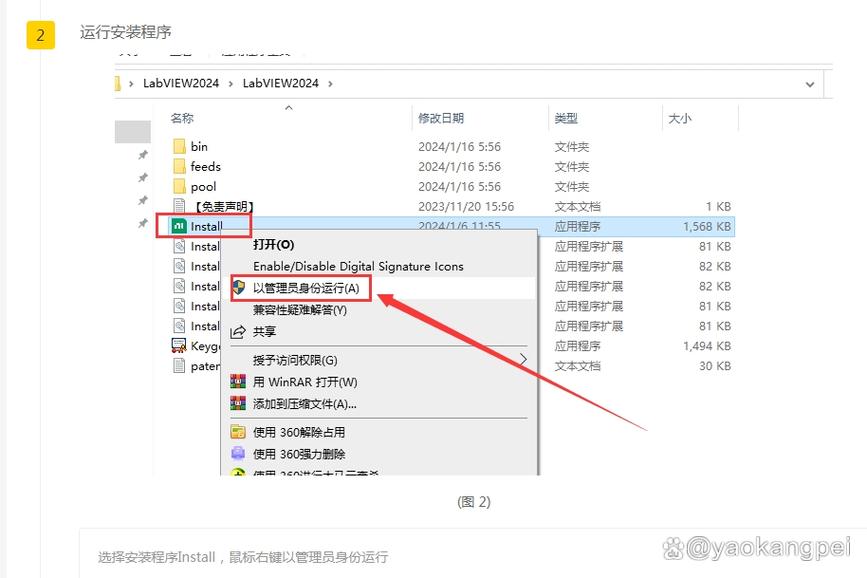Select 打开 from the context menu
This screenshot has height=578, width=867.
pyautogui.click(x=272, y=244)
